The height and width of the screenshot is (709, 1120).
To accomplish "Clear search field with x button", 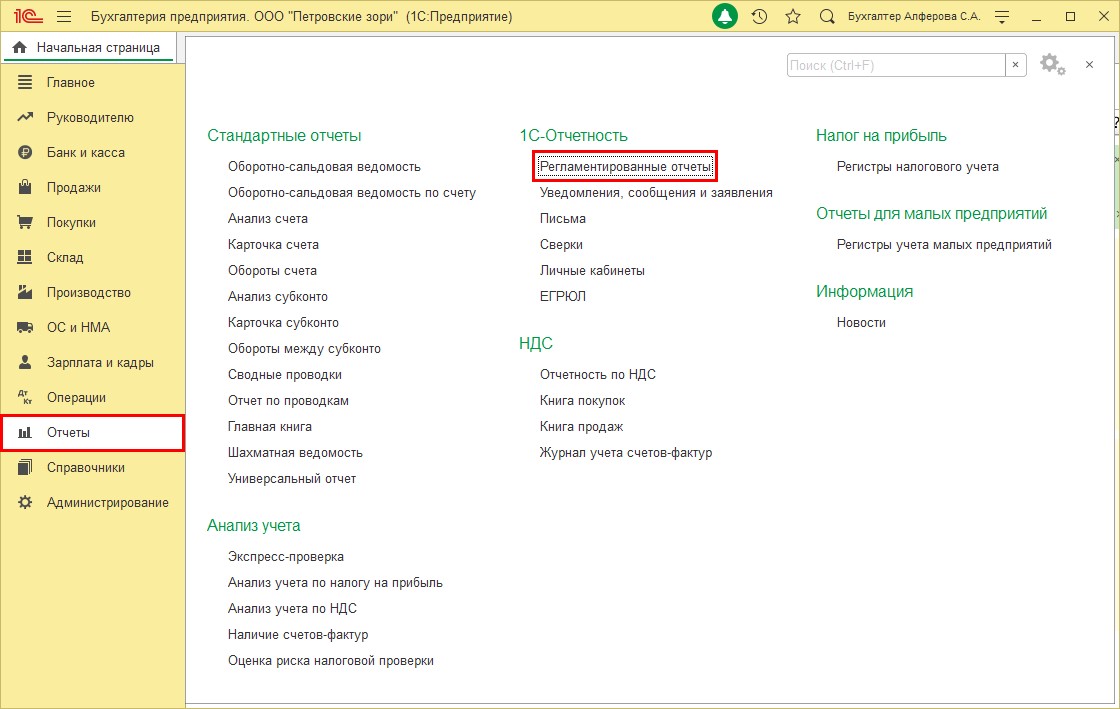I will coord(1016,65).
